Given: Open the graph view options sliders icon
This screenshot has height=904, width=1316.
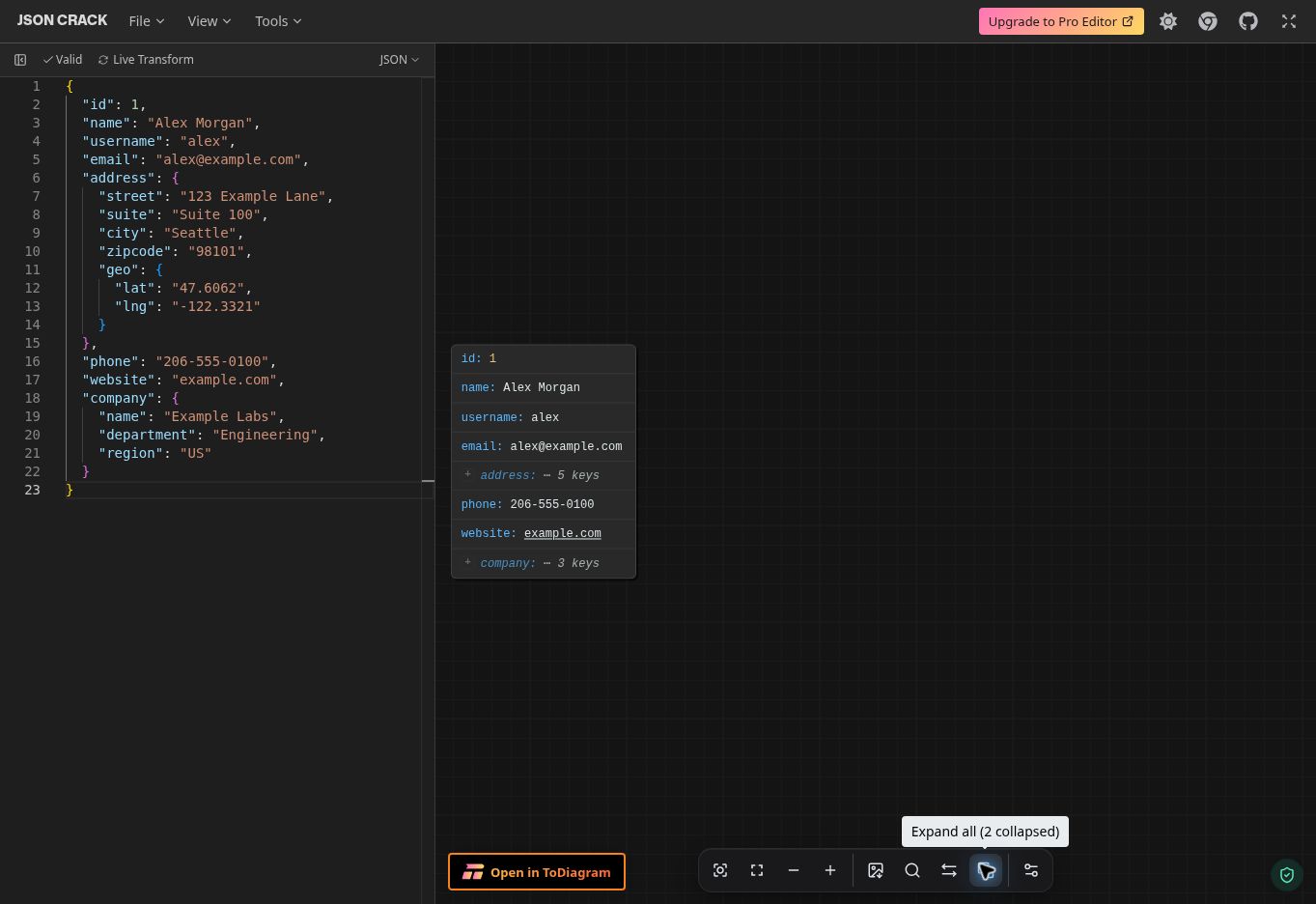Looking at the screenshot, I should (1031, 870).
